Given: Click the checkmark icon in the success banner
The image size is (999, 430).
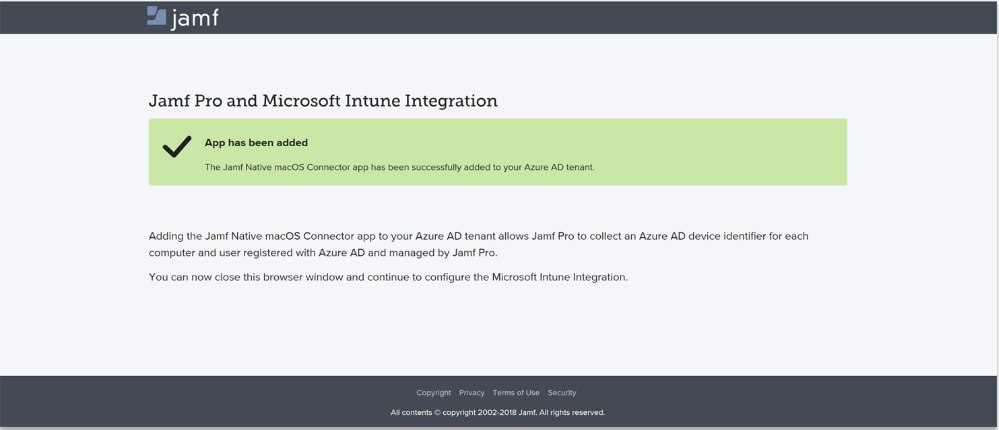Looking at the screenshot, I should [177, 147].
